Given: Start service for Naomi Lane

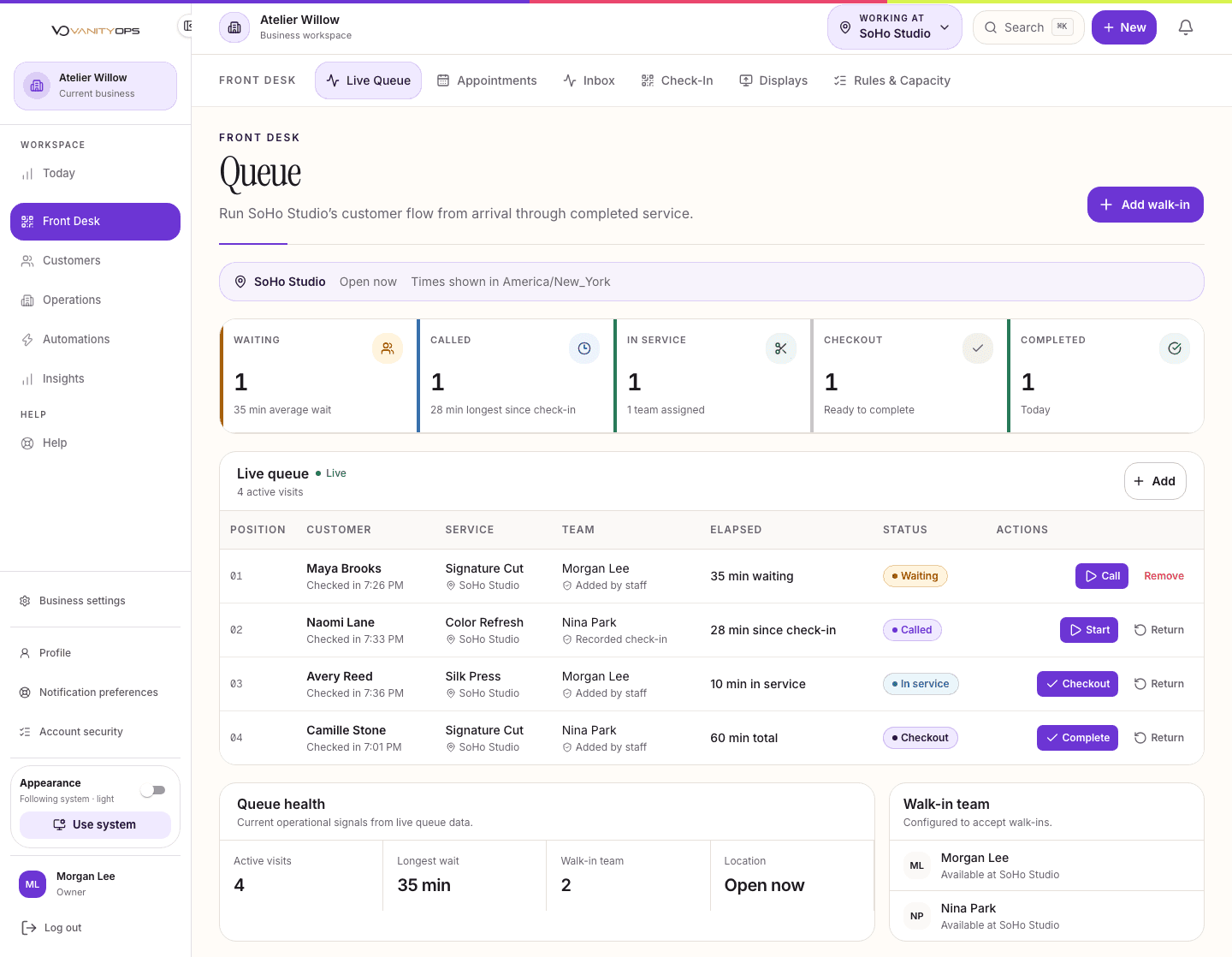Looking at the screenshot, I should (x=1088, y=630).
